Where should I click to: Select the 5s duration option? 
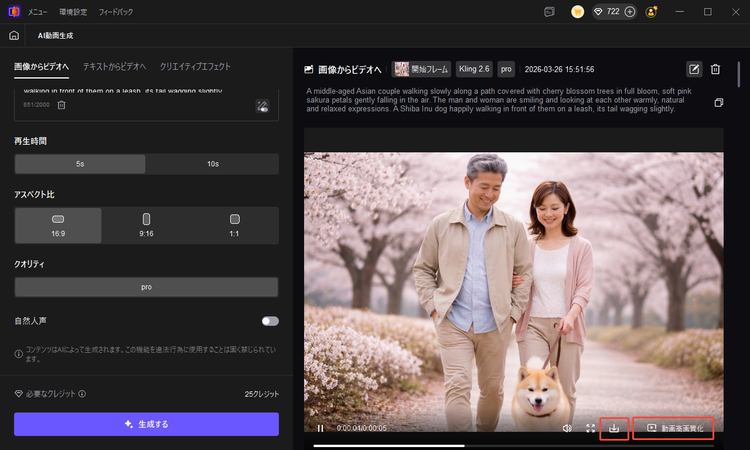(x=80, y=164)
